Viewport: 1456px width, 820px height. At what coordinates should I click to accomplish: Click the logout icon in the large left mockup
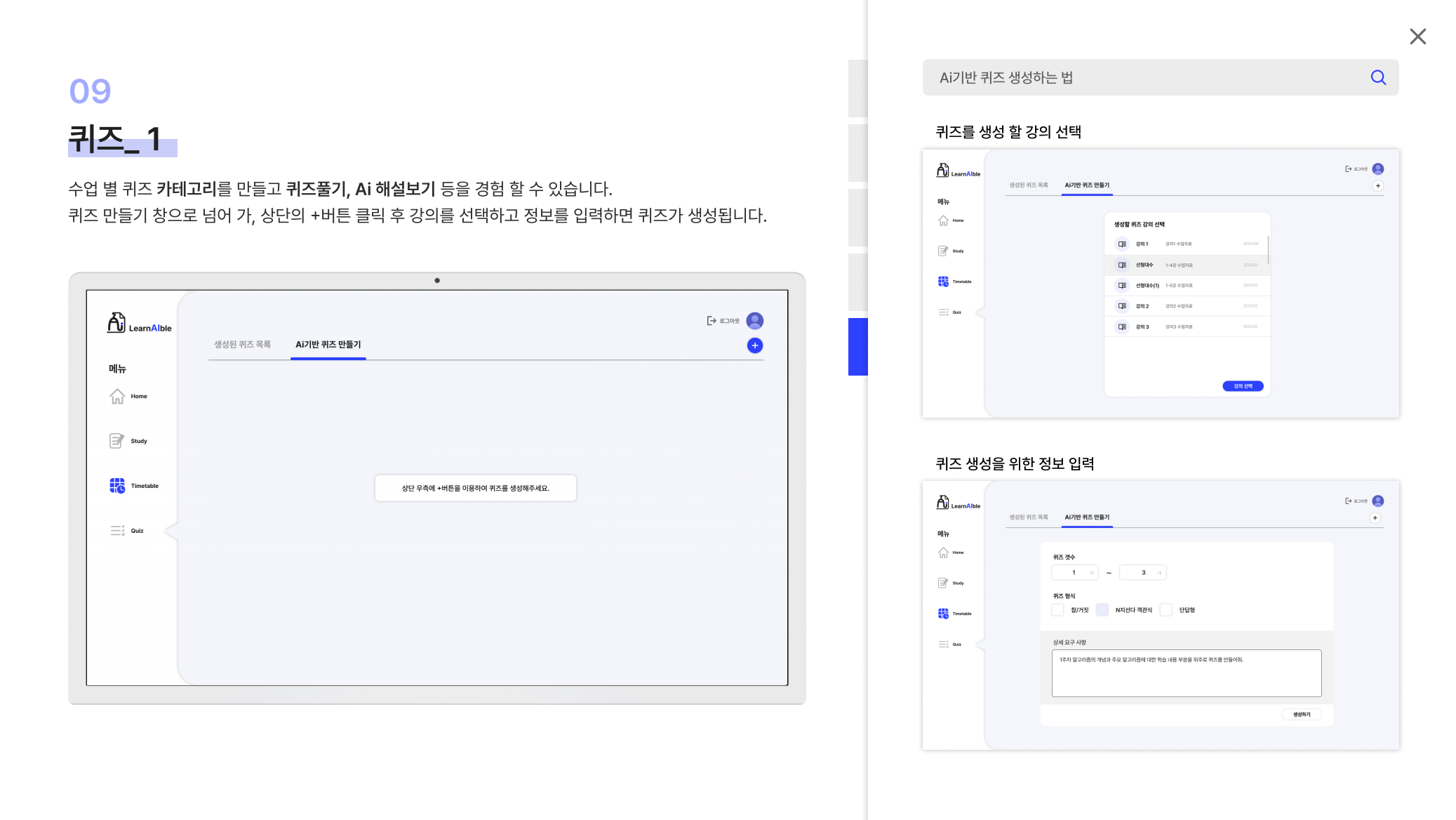coord(712,321)
